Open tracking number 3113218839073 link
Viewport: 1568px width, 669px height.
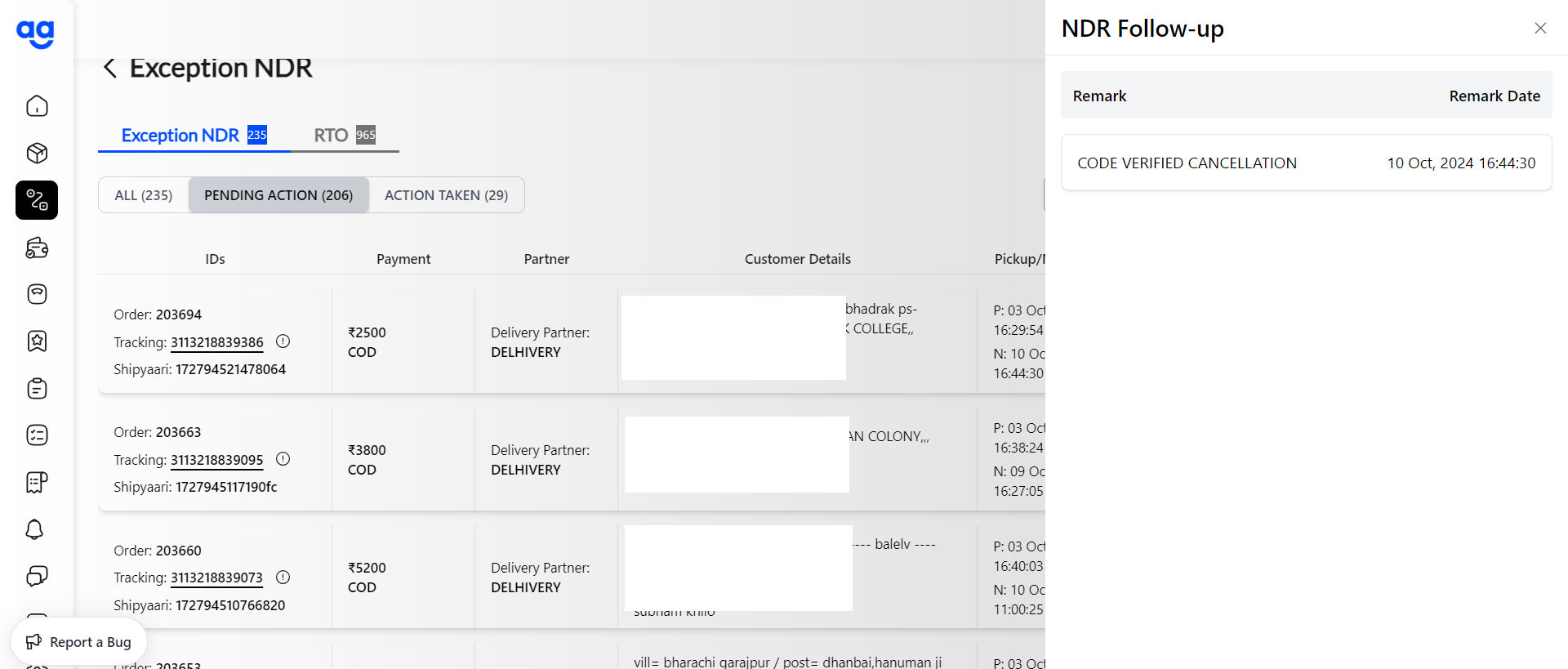point(216,578)
